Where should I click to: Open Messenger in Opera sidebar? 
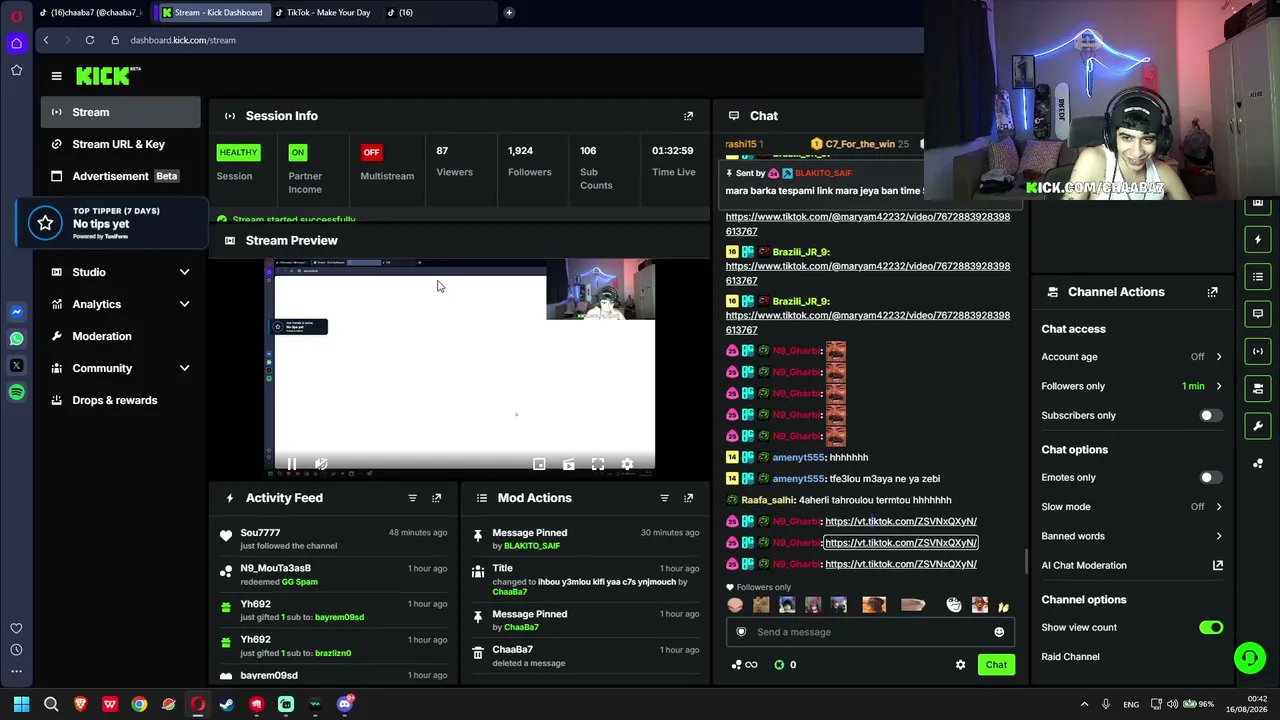point(16,312)
